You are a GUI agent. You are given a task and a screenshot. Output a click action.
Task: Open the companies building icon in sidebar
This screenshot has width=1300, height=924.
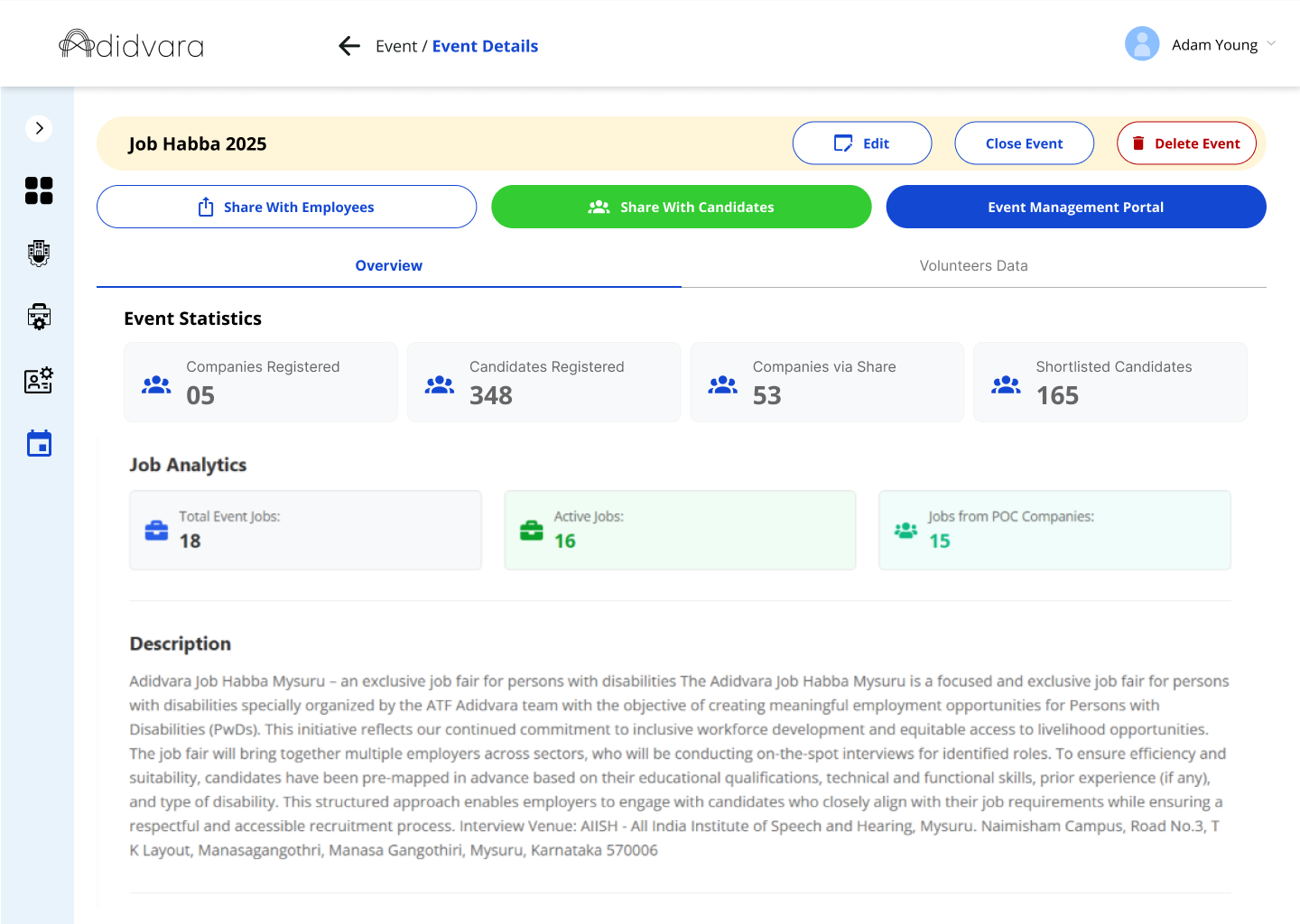coord(39,254)
